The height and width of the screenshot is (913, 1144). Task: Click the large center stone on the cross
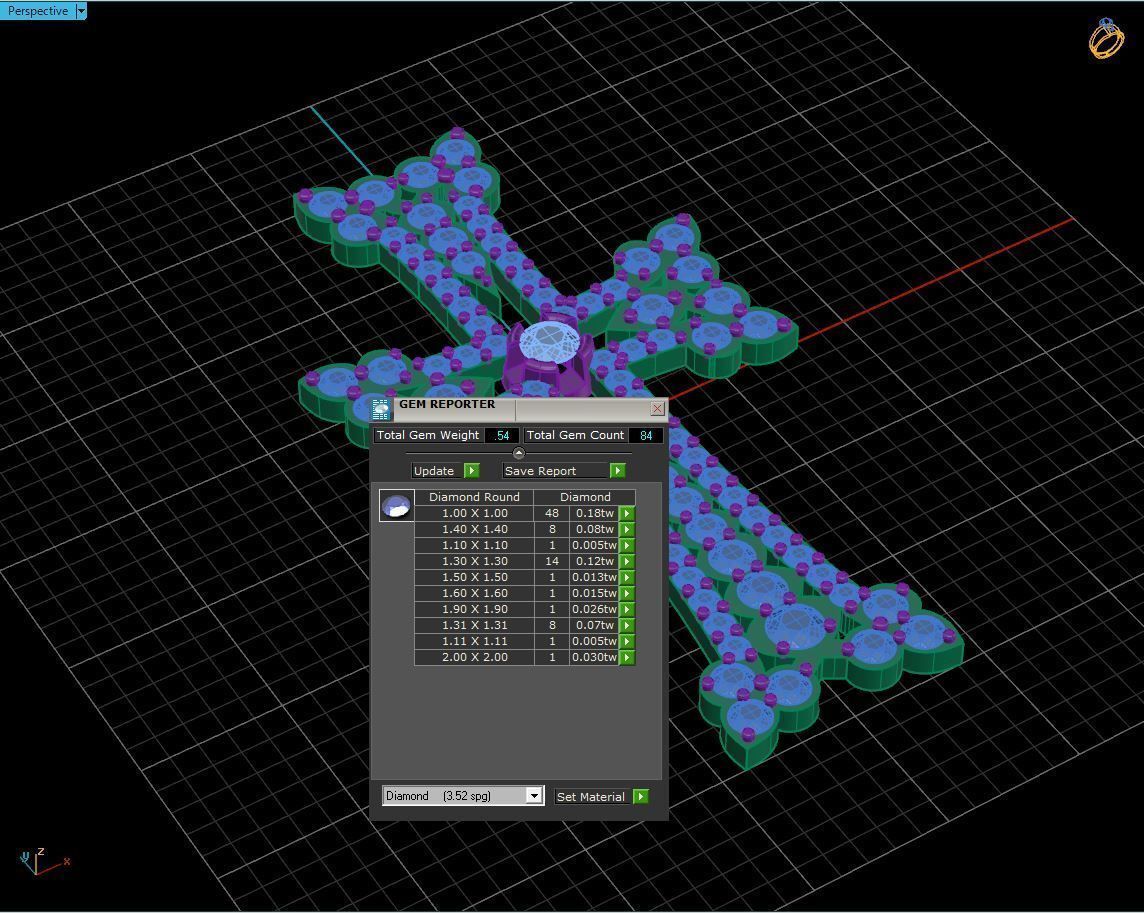coord(550,342)
